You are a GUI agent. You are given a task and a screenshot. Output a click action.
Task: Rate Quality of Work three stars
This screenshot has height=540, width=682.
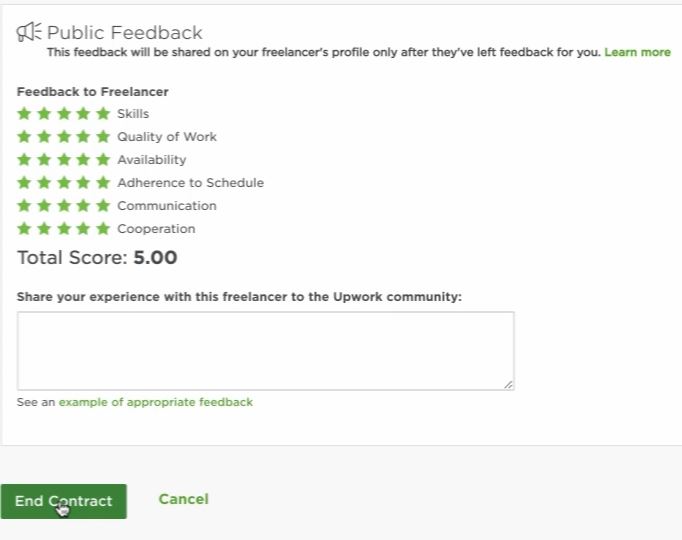click(64, 137)
